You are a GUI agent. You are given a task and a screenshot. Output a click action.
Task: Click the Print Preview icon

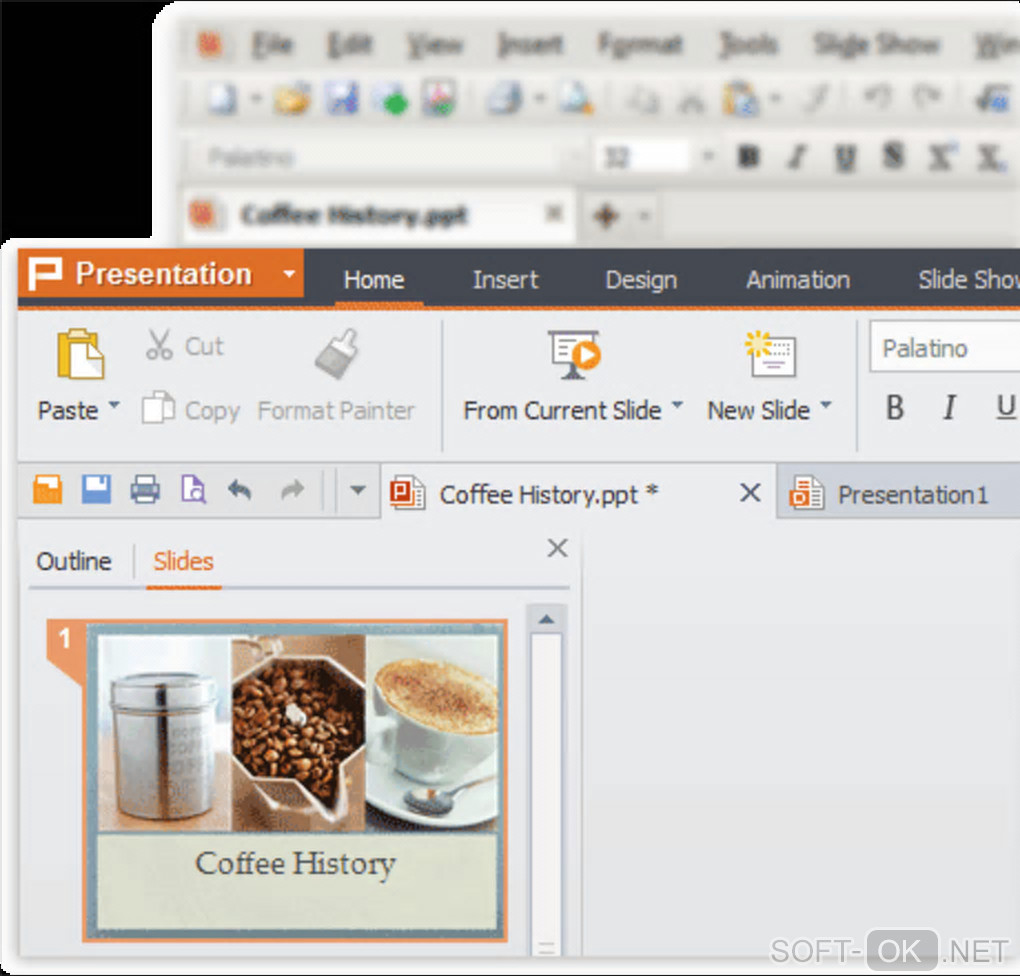click(193, 489)
